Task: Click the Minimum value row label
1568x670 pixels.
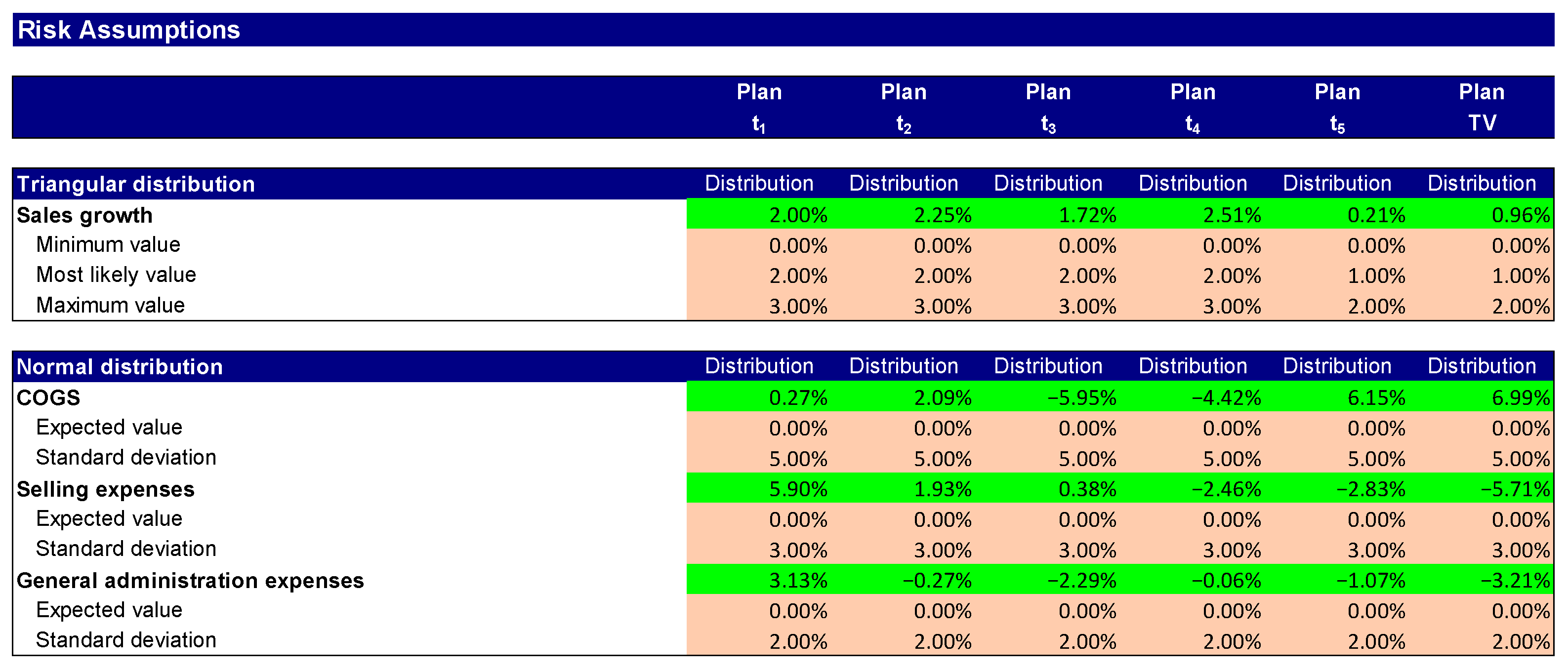Action: pos(108,244)
